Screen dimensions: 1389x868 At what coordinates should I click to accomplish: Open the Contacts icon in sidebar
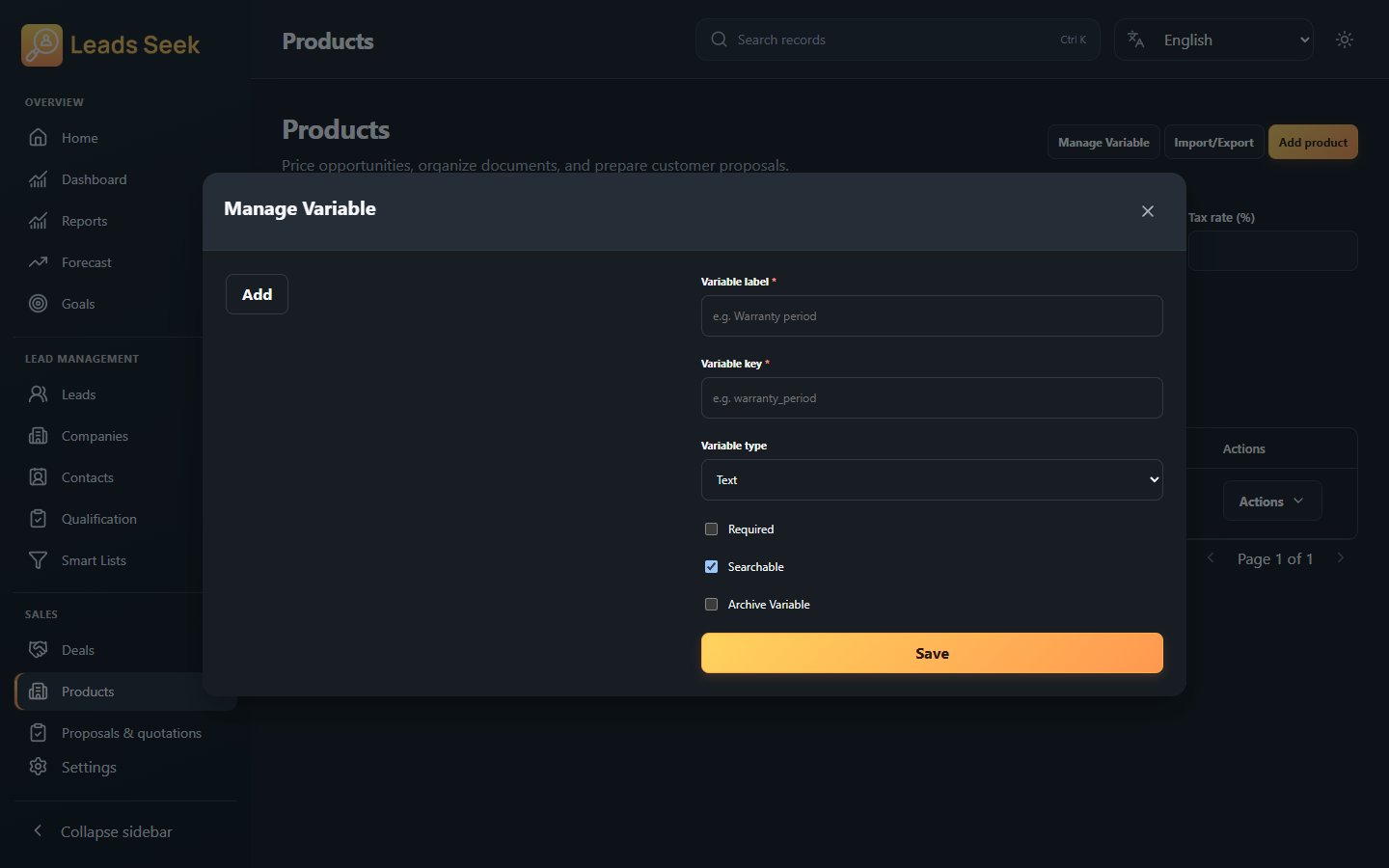pos(38,477)
